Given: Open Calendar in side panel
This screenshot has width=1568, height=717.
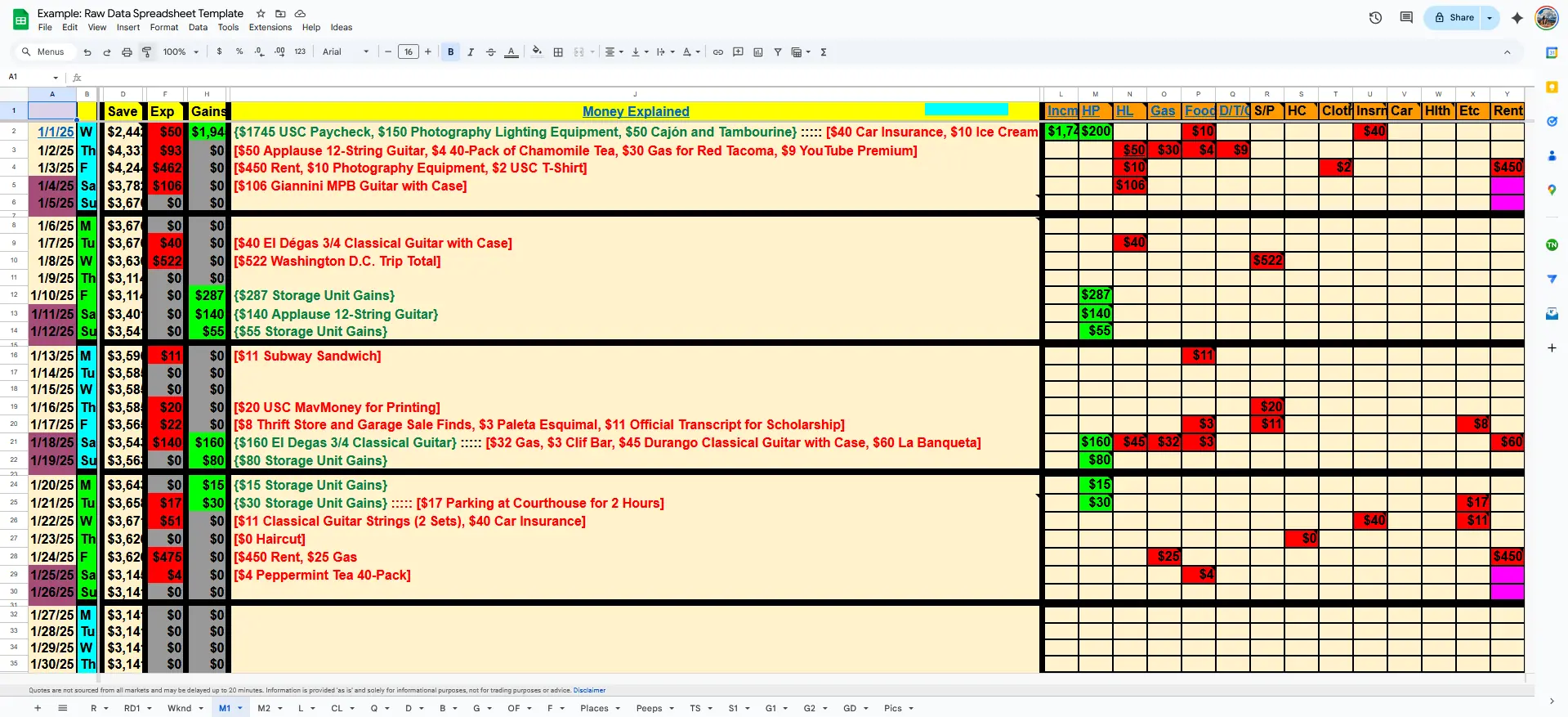Looking at the screenshot, I should (1552, 52).
